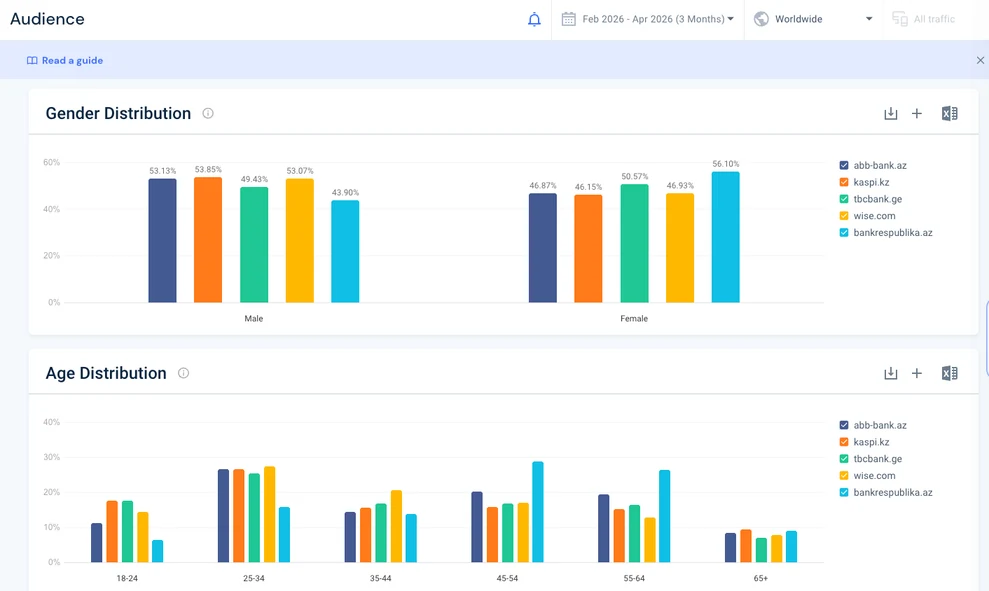This screenshot has height=591, width=989.
Task: Add Gender Distribution to dashboard with plus icon
Action: click(x=917, y=114)
